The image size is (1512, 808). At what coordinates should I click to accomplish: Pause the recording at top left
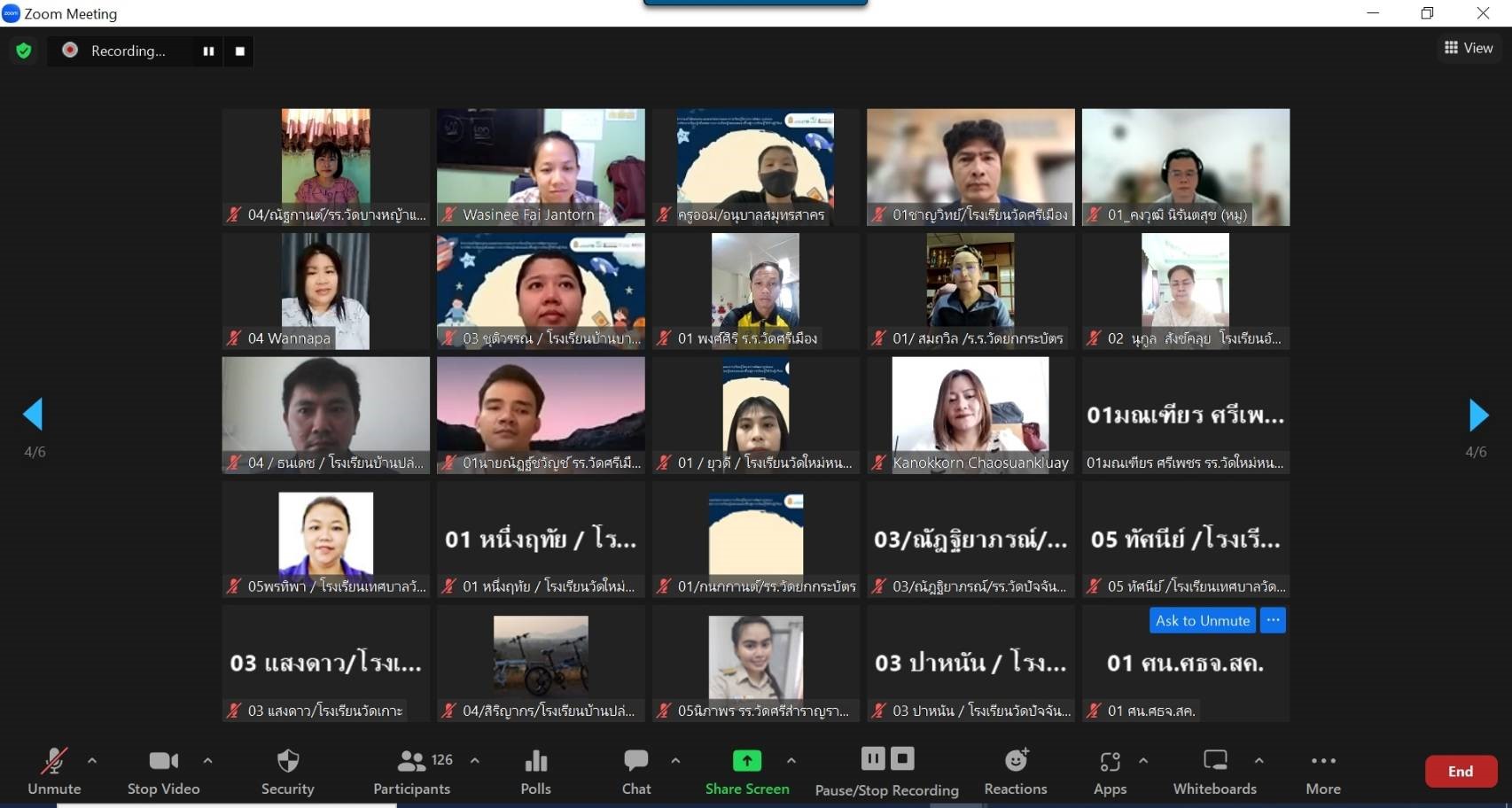[x=208, y=51]
